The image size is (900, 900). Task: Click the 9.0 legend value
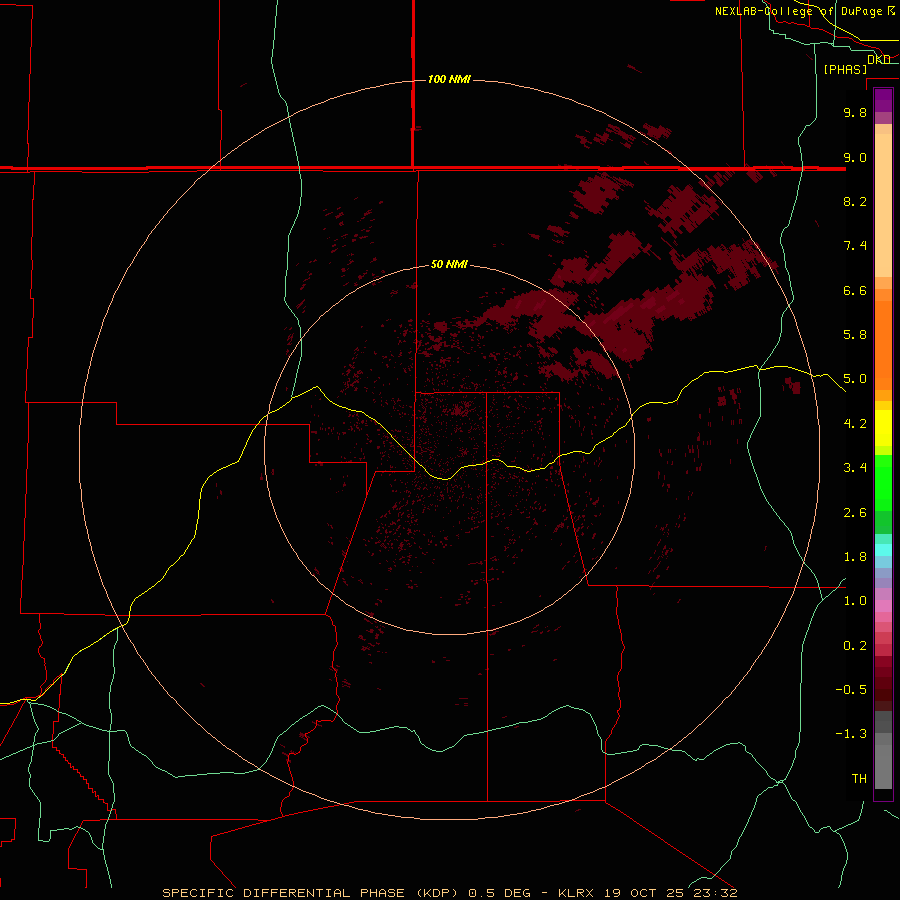tap(855, 157)
